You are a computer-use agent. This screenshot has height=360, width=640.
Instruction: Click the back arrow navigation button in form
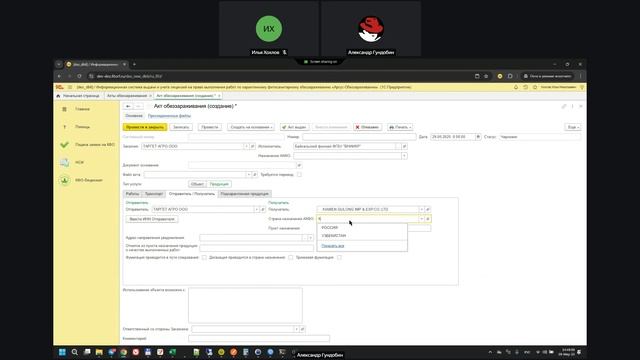tap(128, 106)
